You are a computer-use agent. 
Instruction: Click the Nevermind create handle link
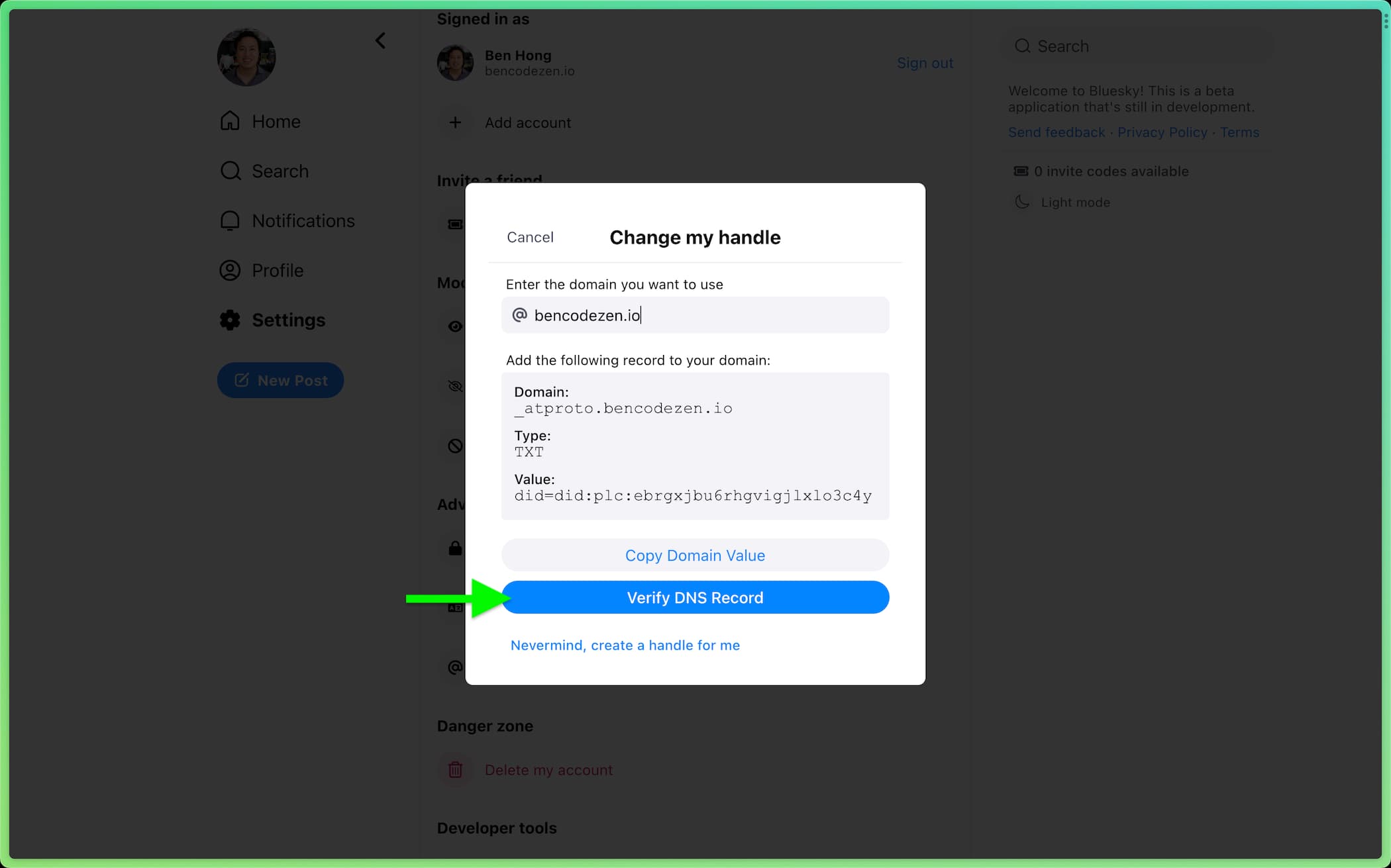click(626, 645)
